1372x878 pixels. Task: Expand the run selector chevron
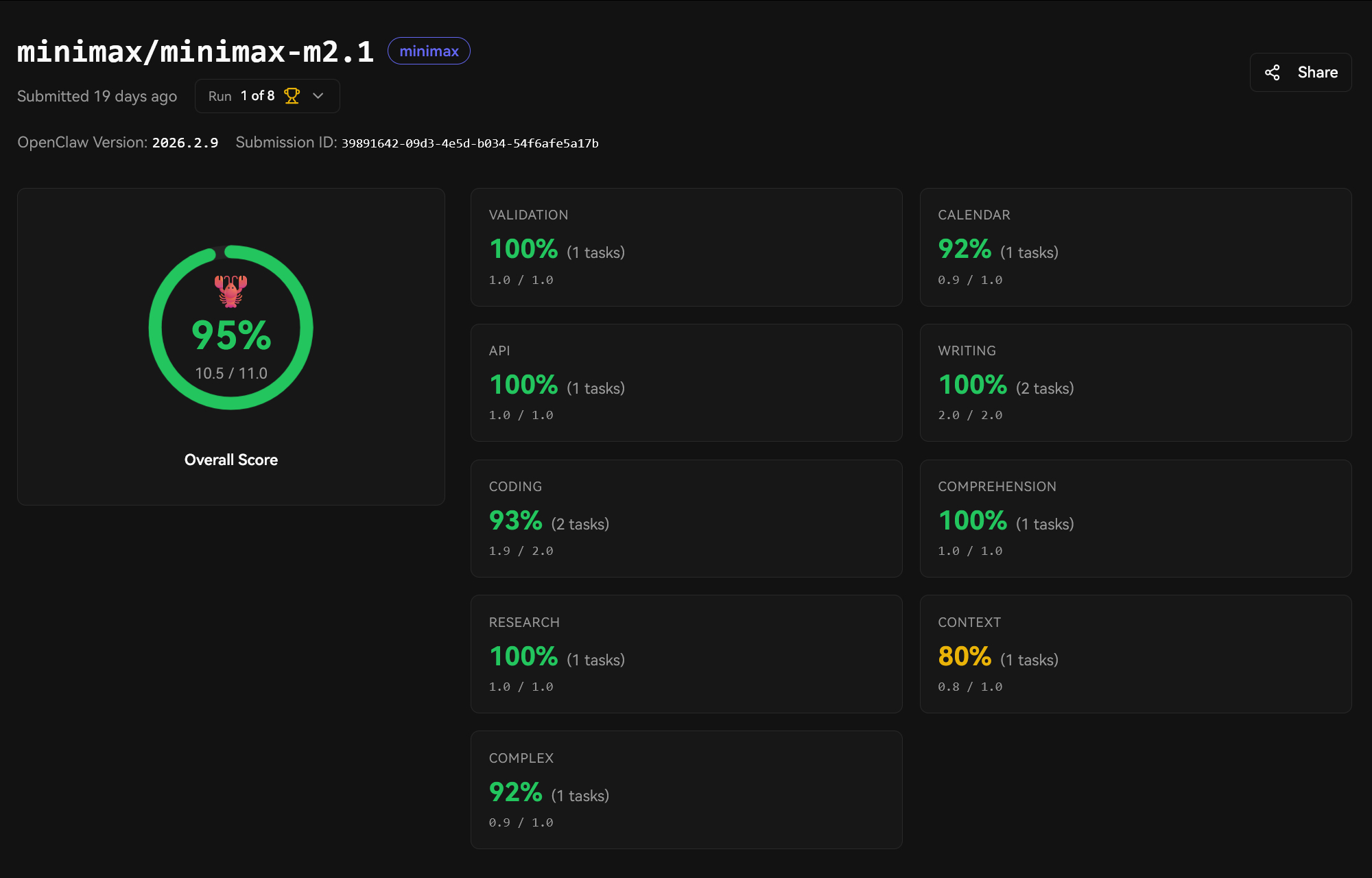tap(318, 96)
